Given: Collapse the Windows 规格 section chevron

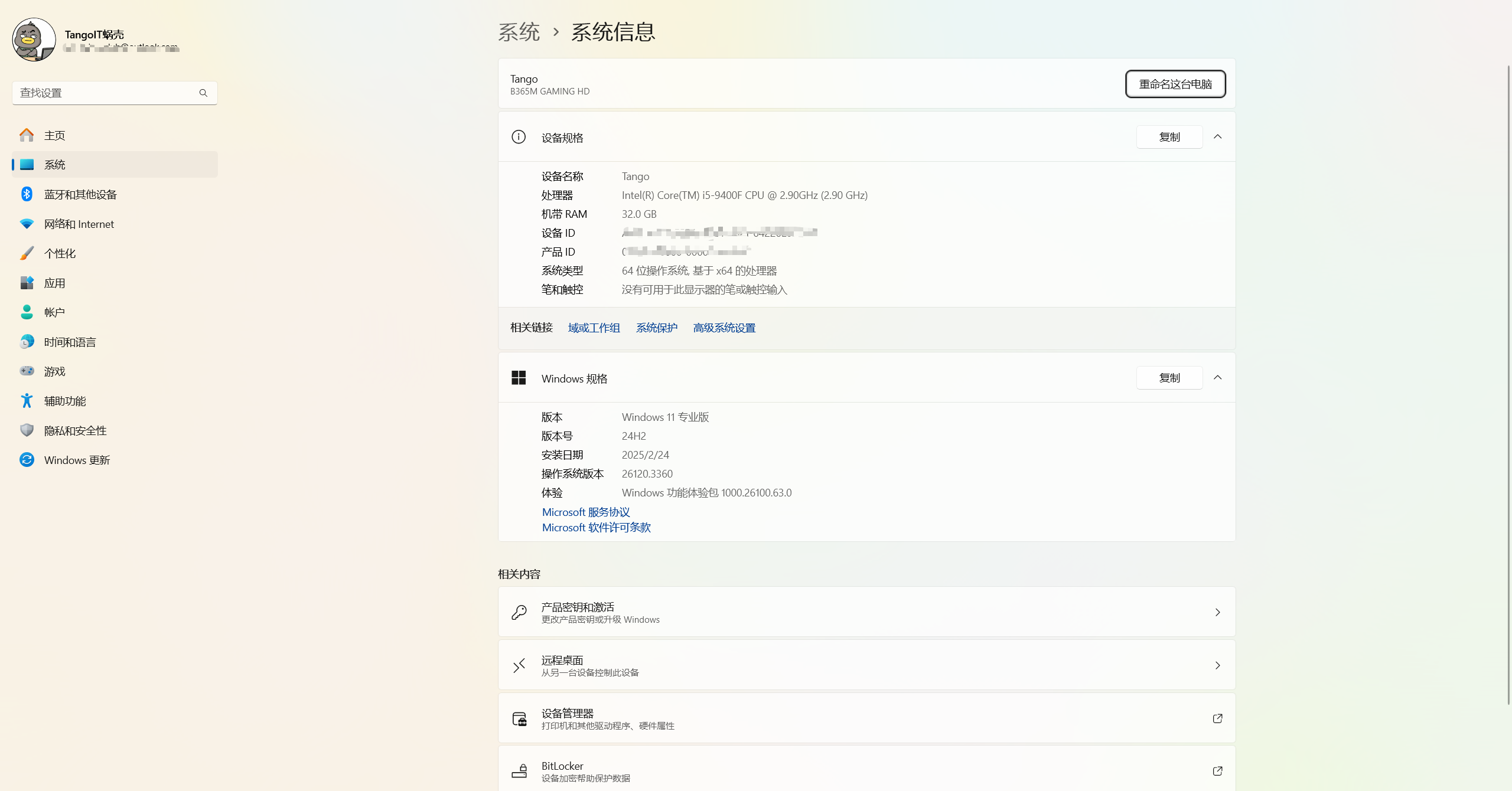Looking at the screenshot, I should 1217,378.
